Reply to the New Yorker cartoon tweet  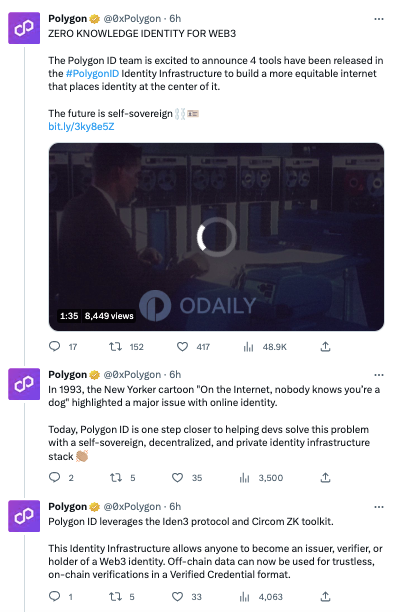55,477
